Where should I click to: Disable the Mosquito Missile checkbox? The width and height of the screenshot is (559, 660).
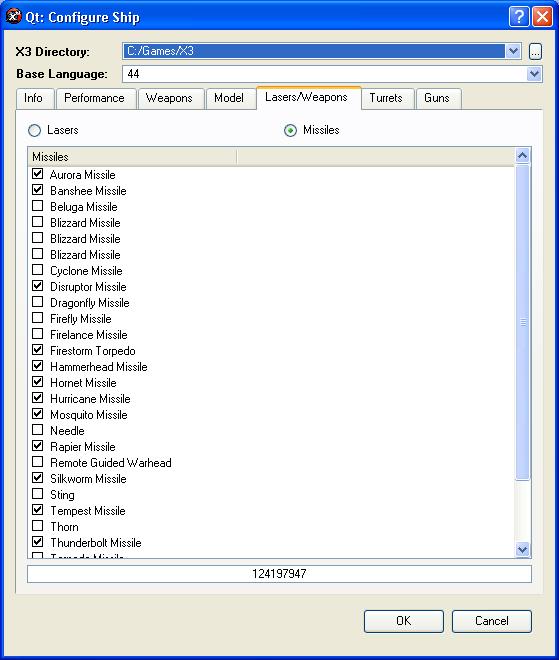click(x=37, y=413)
